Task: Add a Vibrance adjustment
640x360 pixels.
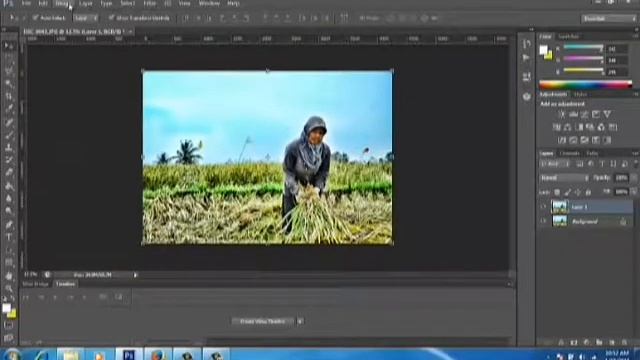Action: (x=607, y=114)
